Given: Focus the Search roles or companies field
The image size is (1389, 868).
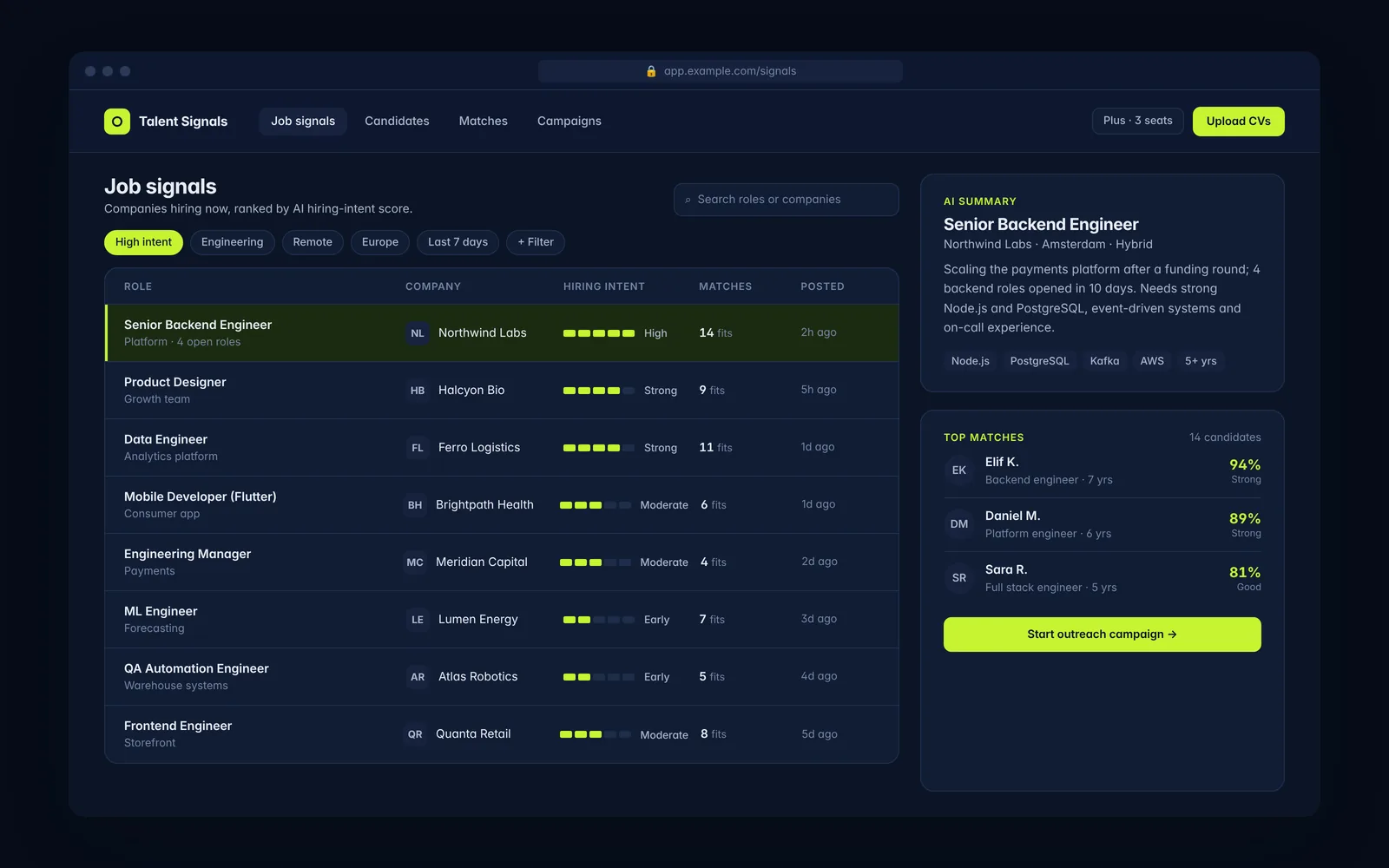Looking at the screenshot, I should tap(787, 200).
